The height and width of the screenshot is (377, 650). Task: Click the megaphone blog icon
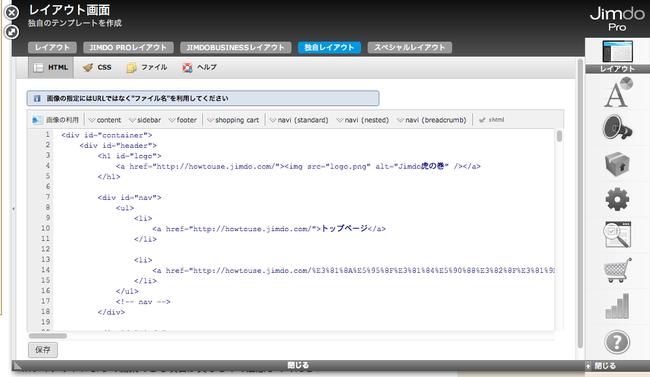(617, 128)
